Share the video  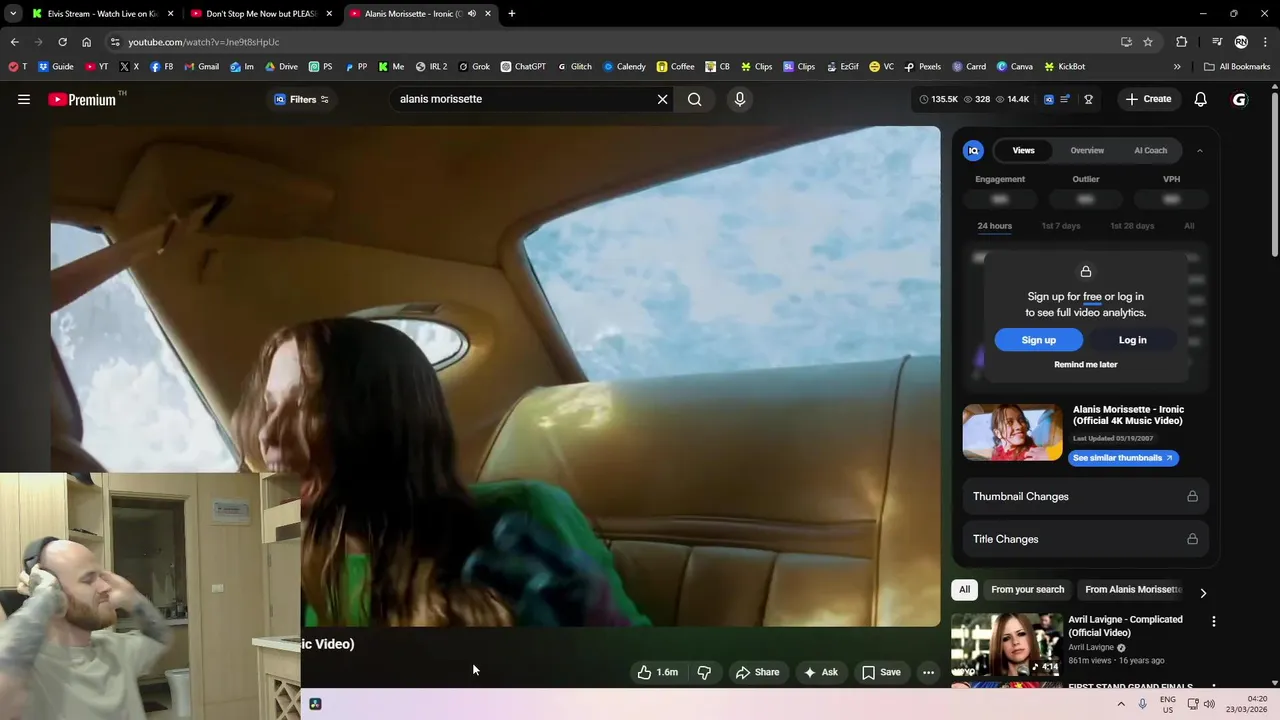point(757,672)
